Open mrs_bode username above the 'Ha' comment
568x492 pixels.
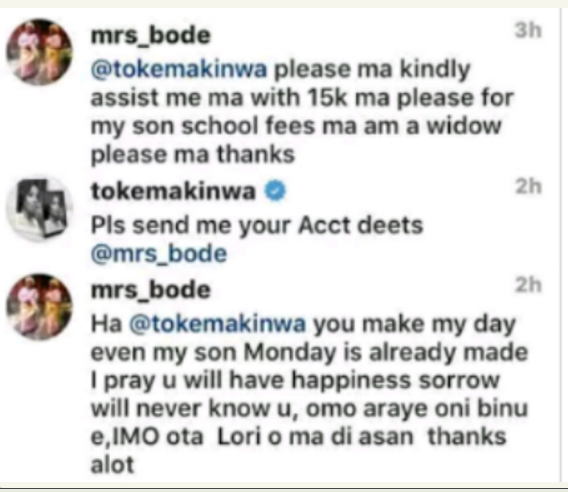pyautogui.click(x=150, y=290)
